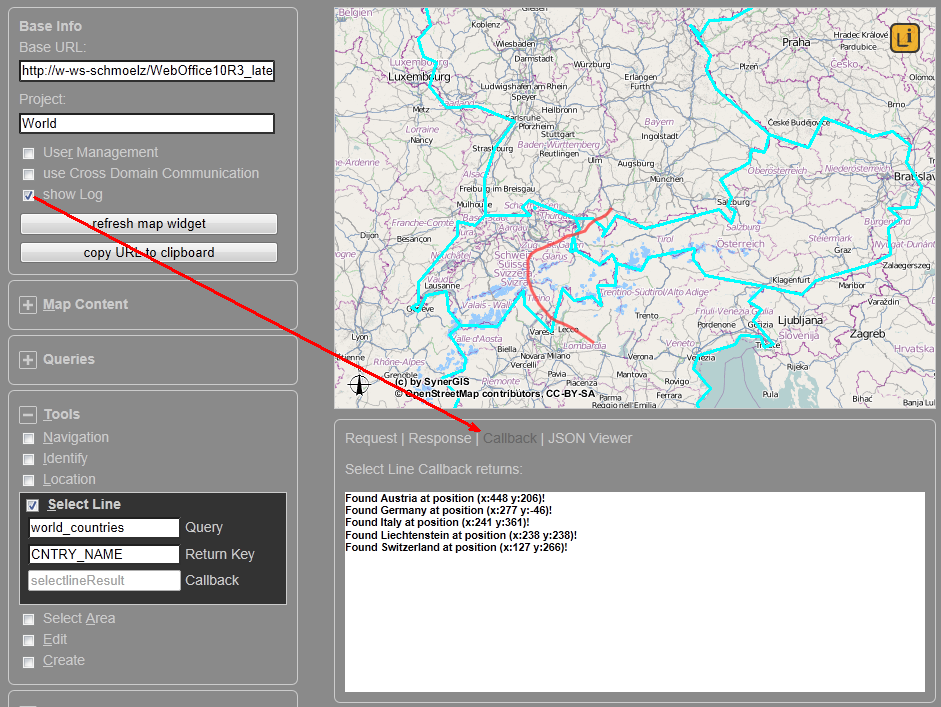Disable the Select Line tool
The height and width of the screenshot is (707, 941).
point(32,504)
